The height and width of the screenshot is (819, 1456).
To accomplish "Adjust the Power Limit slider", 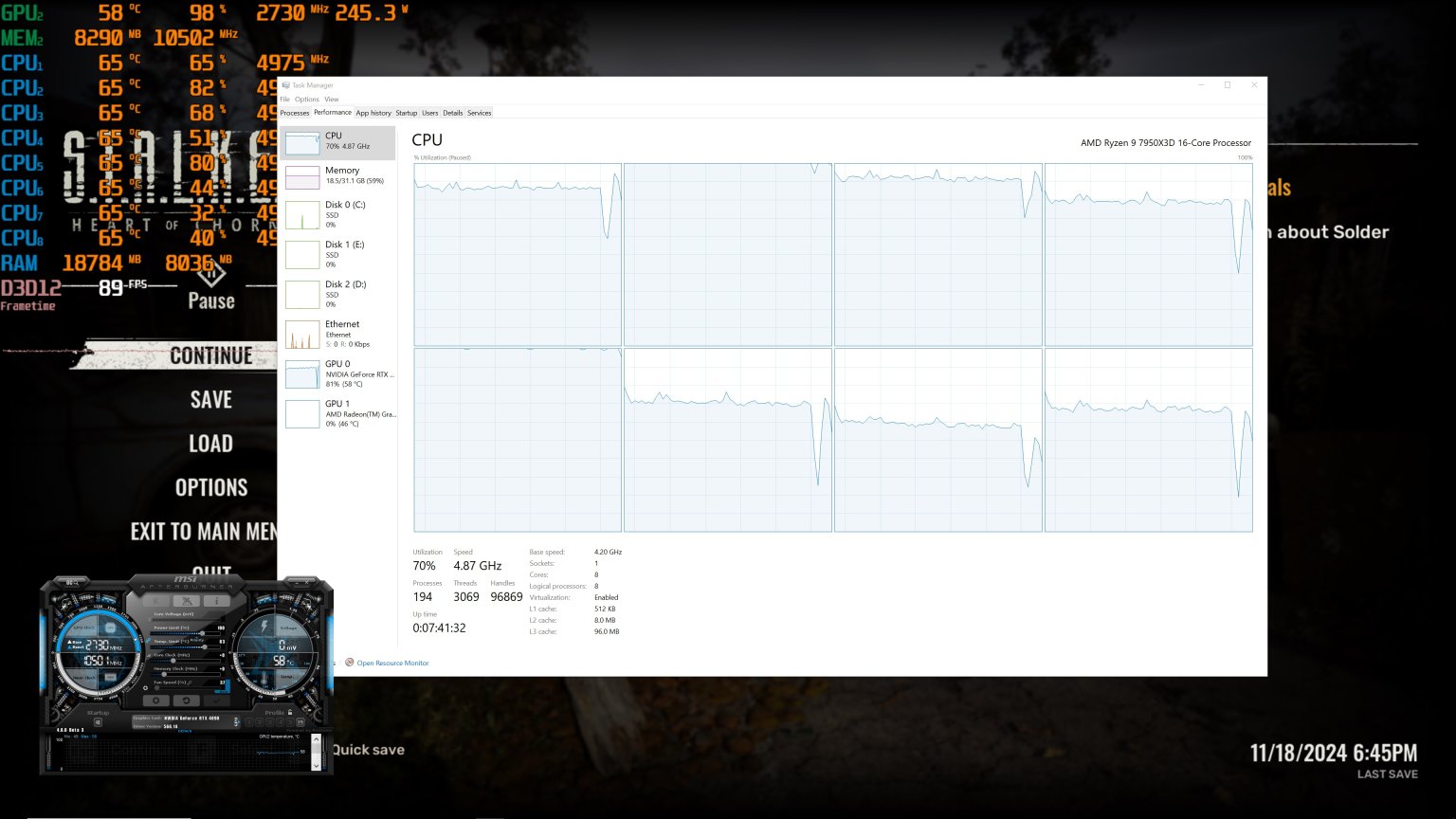I will click(203, 633).
